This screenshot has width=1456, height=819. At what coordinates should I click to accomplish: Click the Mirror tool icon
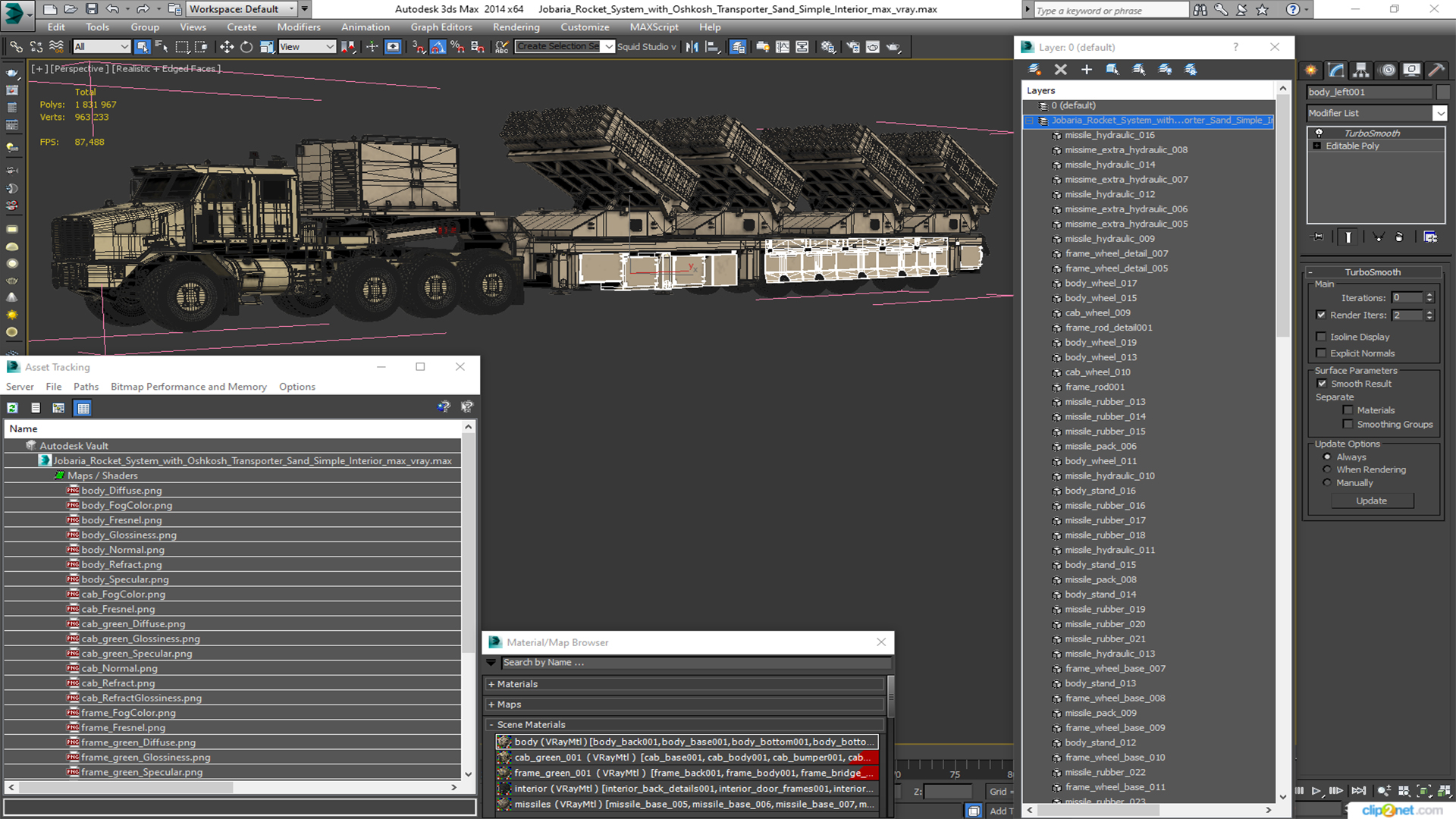(x=692, y=47)
